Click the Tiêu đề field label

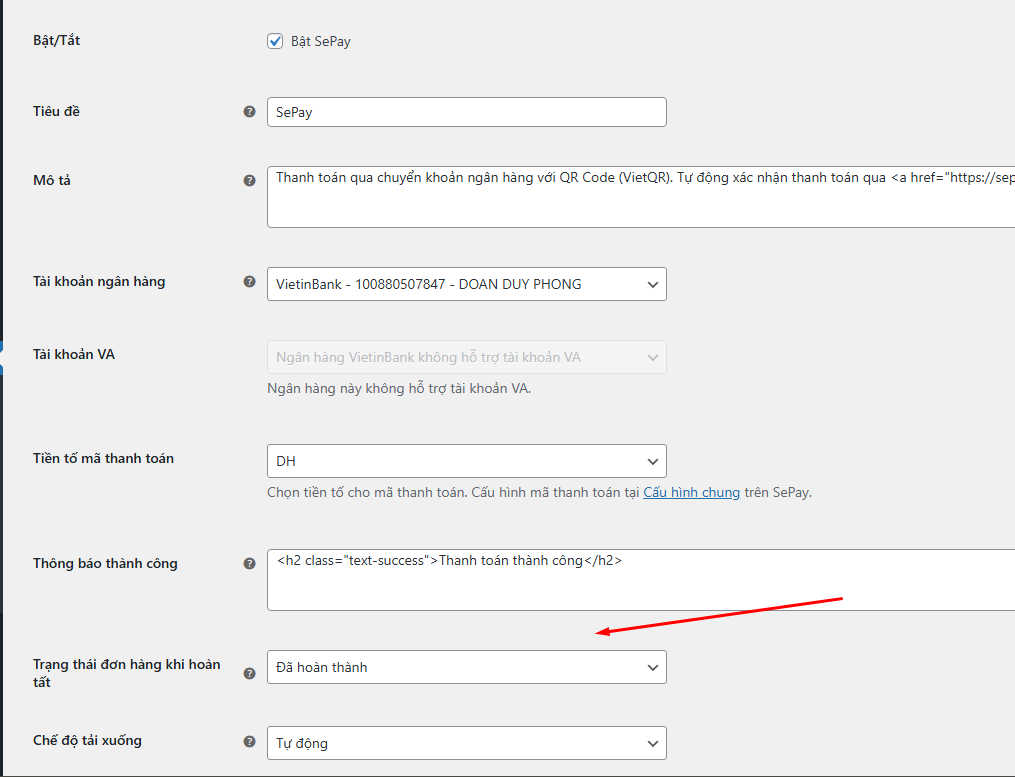point(56,111)
